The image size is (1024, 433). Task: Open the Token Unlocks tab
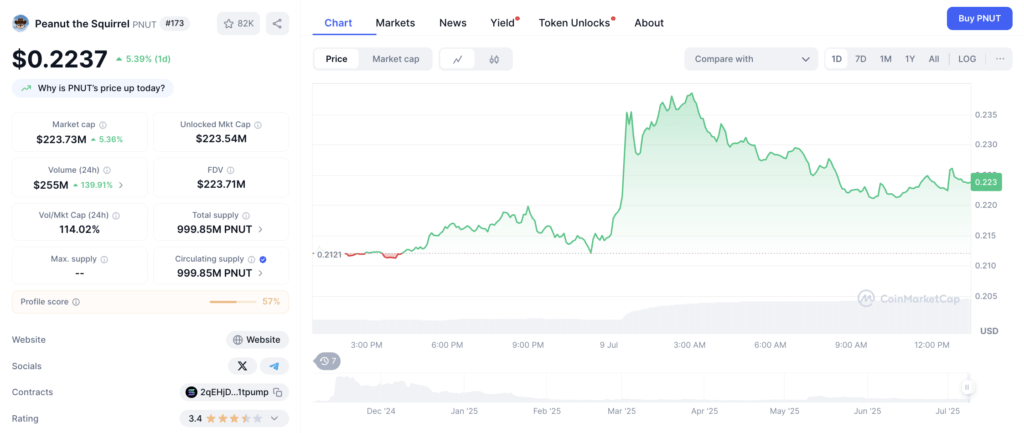pyautogui.click(x=575, y=23)
